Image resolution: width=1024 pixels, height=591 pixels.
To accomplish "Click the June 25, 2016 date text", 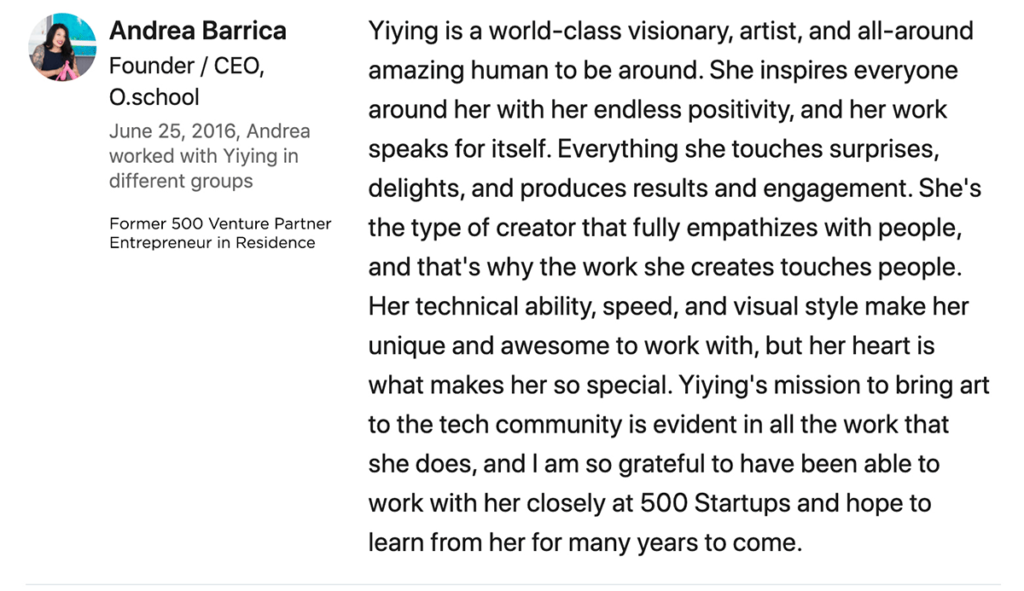I will (x=172, y=131).
